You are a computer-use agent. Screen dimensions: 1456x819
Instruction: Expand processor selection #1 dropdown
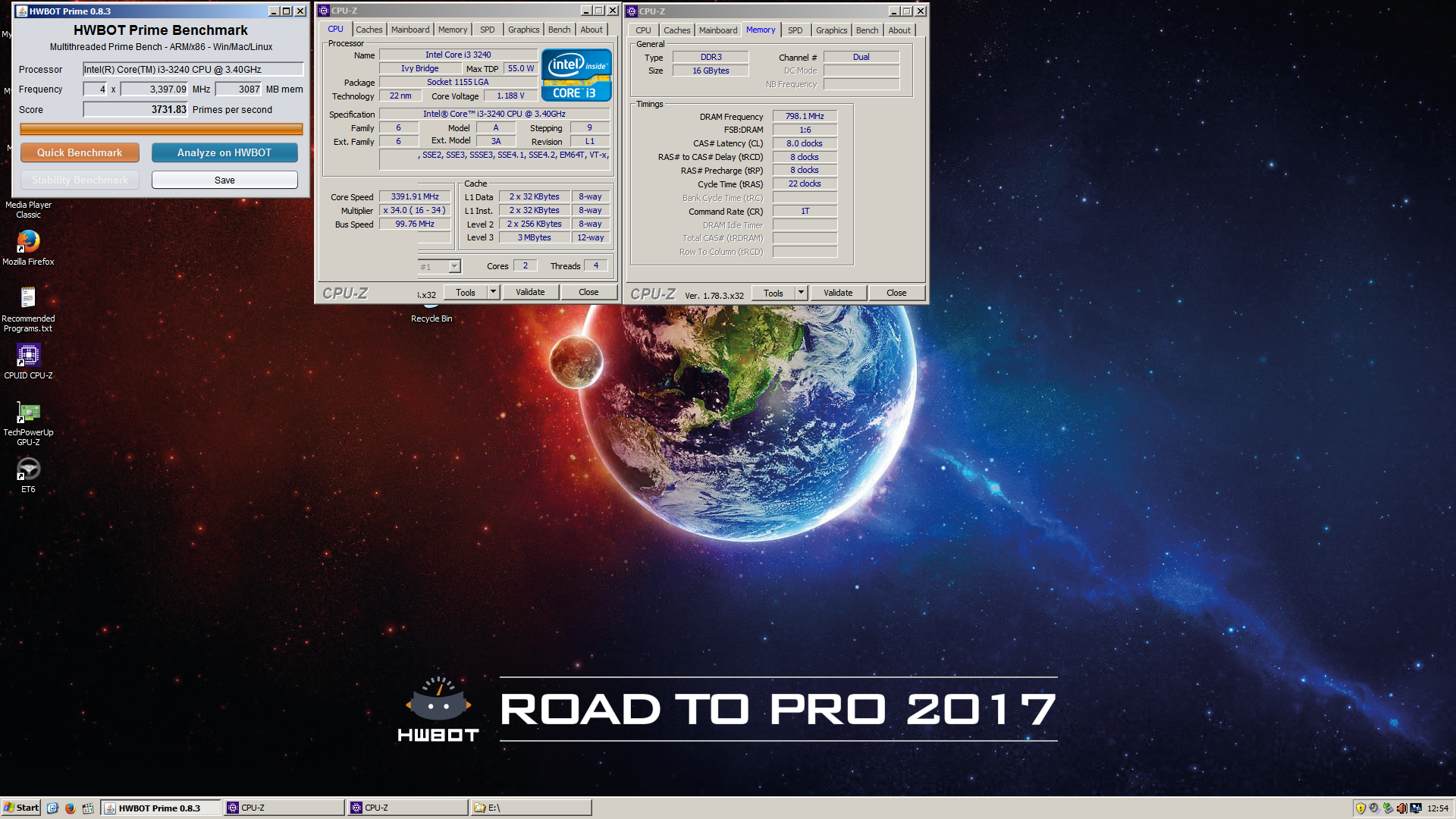pos(454,266)
